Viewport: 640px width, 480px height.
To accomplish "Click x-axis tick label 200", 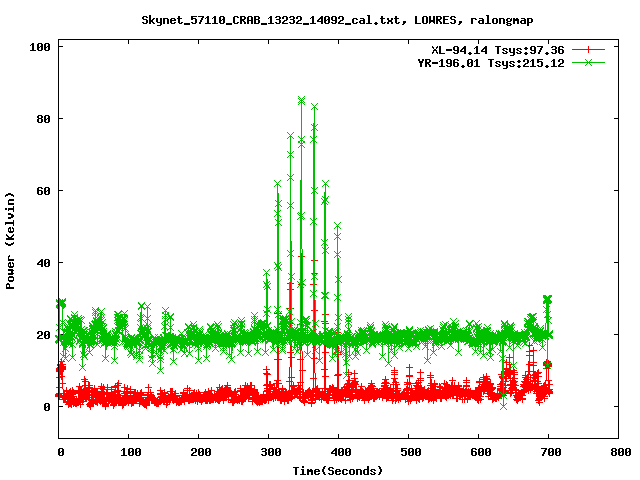I will point(200,452).
